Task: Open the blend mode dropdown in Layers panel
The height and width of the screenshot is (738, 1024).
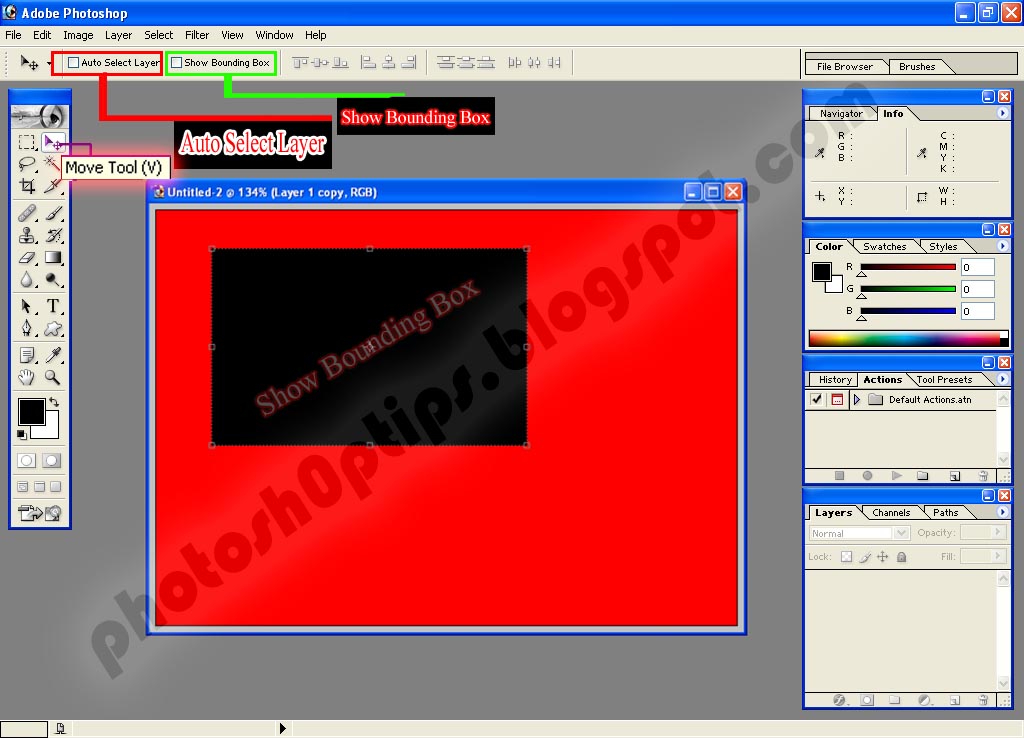Action: [x=898, y=532]
